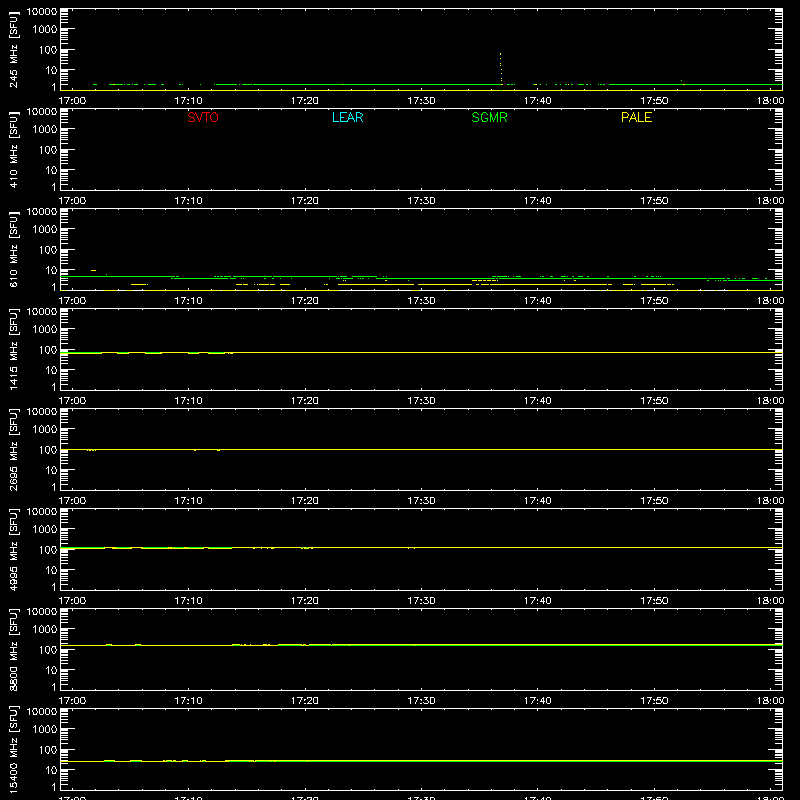This screenshot has width=800, height=800.
Task: Click 17:40 tick label under 8800 MHz plot
Action: coord(537,701)
